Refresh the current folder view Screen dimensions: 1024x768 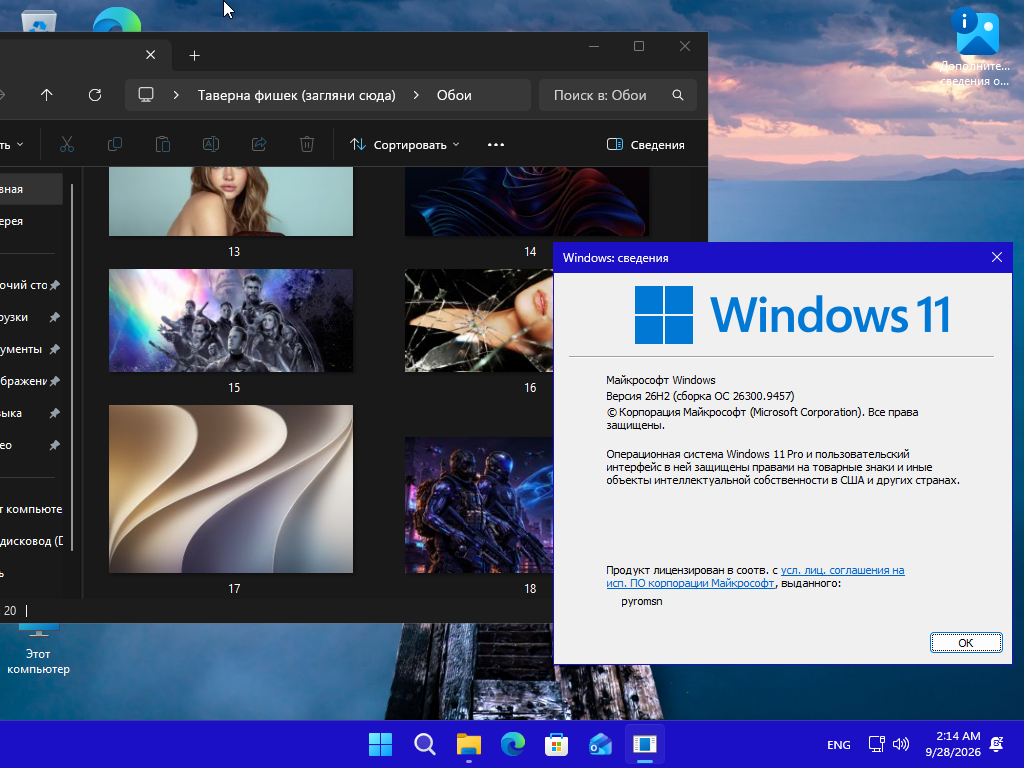pos(95,95)
